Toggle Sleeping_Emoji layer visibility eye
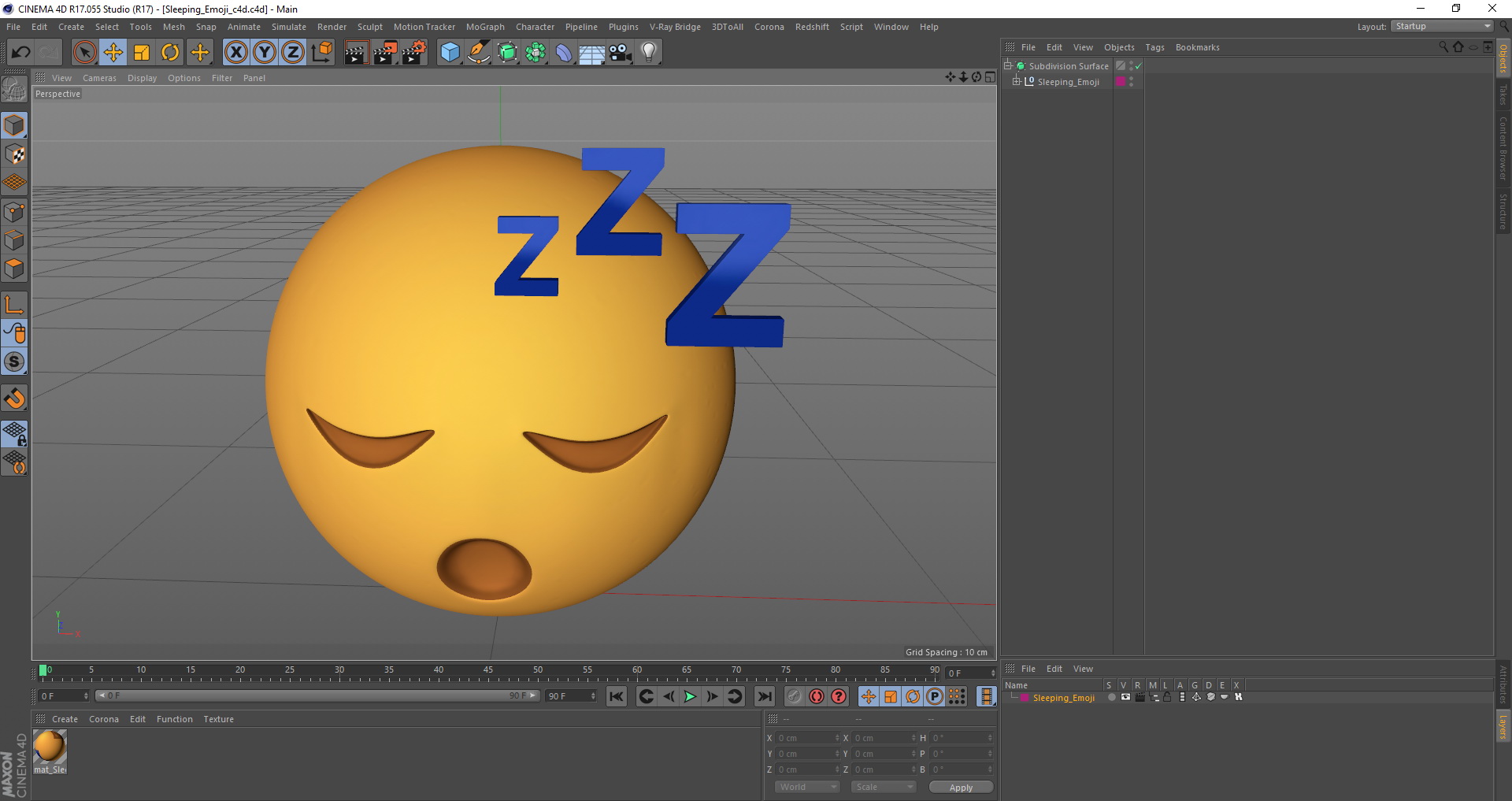 (x=1125, y=697)
